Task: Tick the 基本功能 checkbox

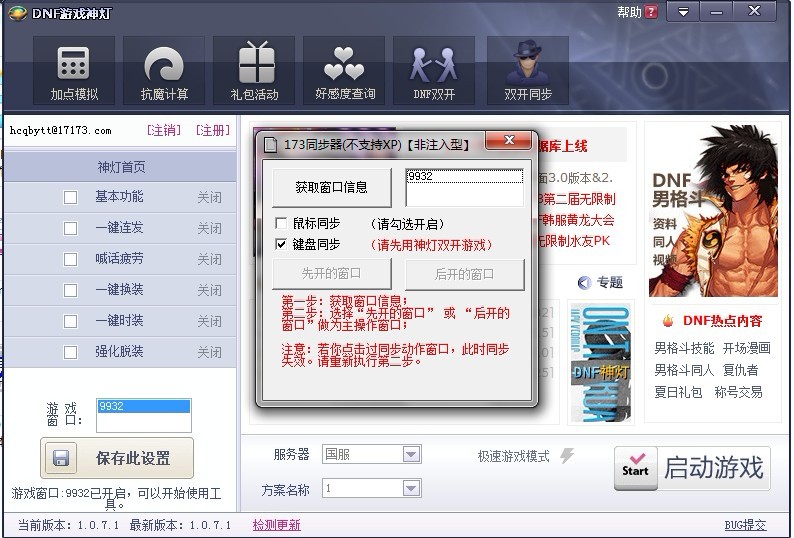Action: point(70,197)
